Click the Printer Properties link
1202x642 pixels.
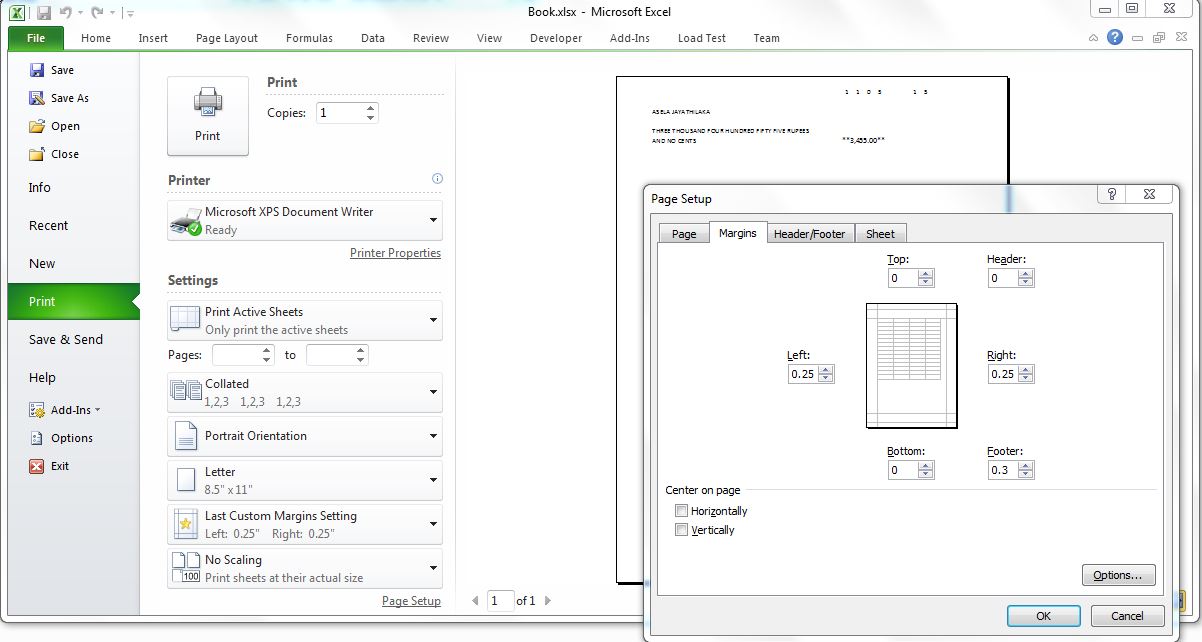pyautogui.click(x=395, y=253)
